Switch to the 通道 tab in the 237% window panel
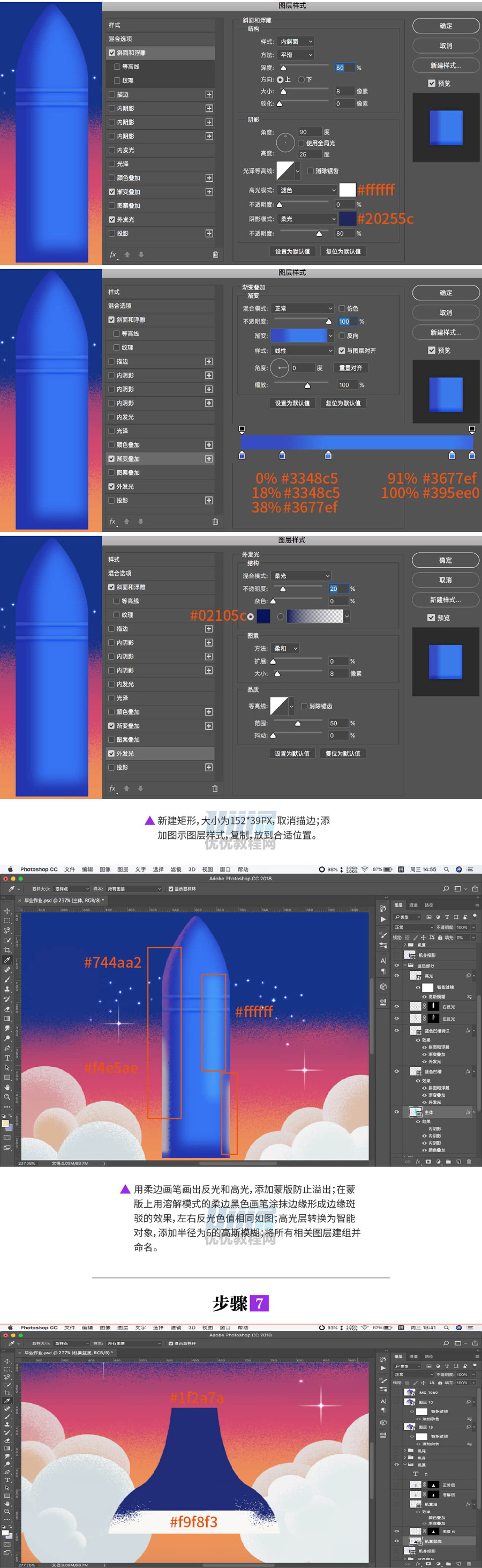The width and height of the screenshot is (482, 1568). point(414,905)
